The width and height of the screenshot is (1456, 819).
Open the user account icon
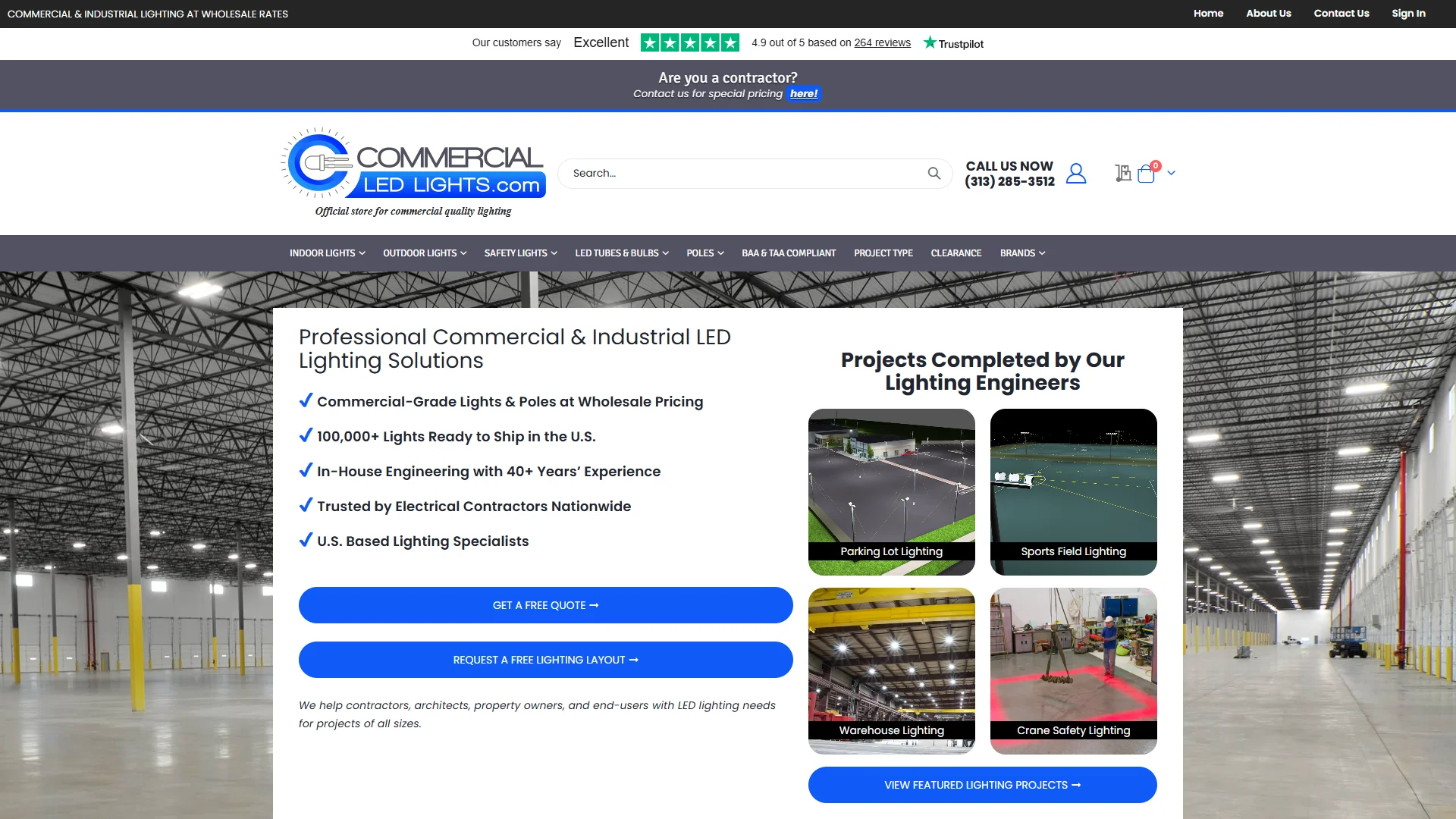click(x=1075, y=174)
